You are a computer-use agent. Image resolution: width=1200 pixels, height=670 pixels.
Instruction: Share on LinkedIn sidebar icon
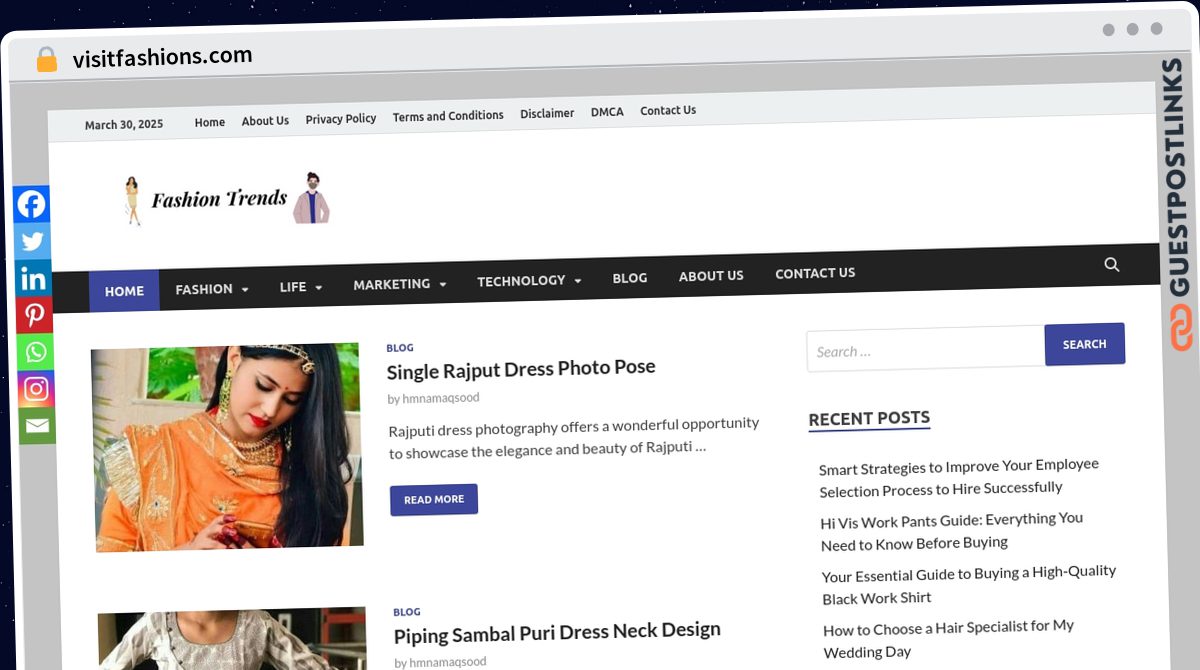tap(33, 278)
